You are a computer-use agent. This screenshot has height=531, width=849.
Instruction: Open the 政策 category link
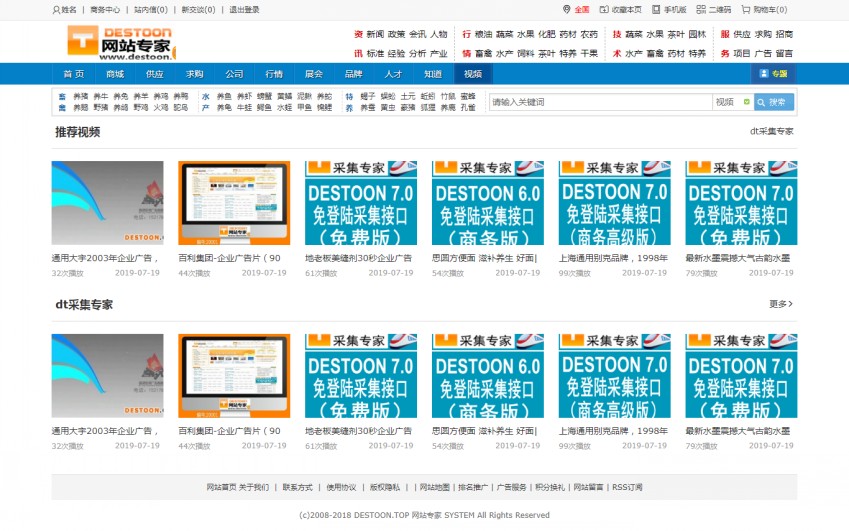[396, 34]
